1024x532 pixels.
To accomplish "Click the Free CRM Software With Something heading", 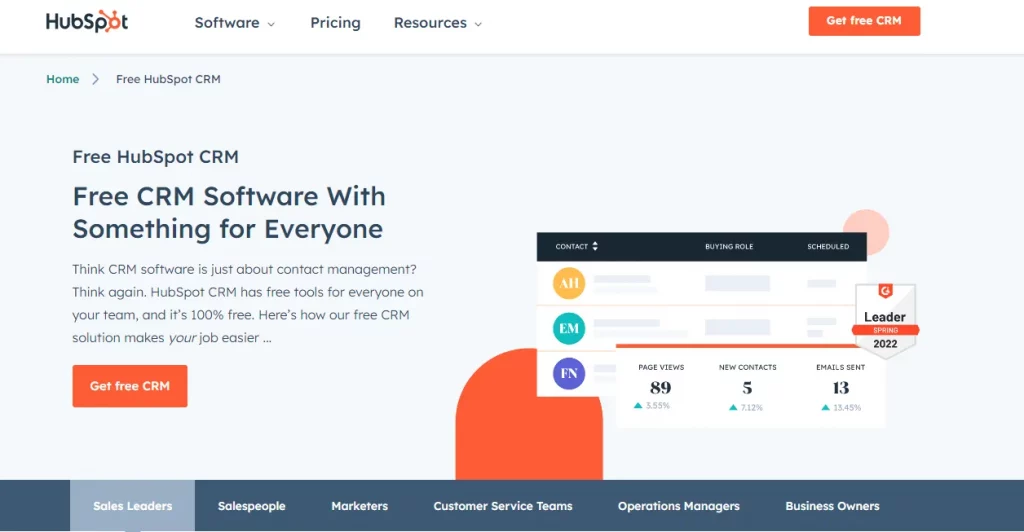I will [x=229, y=212].
